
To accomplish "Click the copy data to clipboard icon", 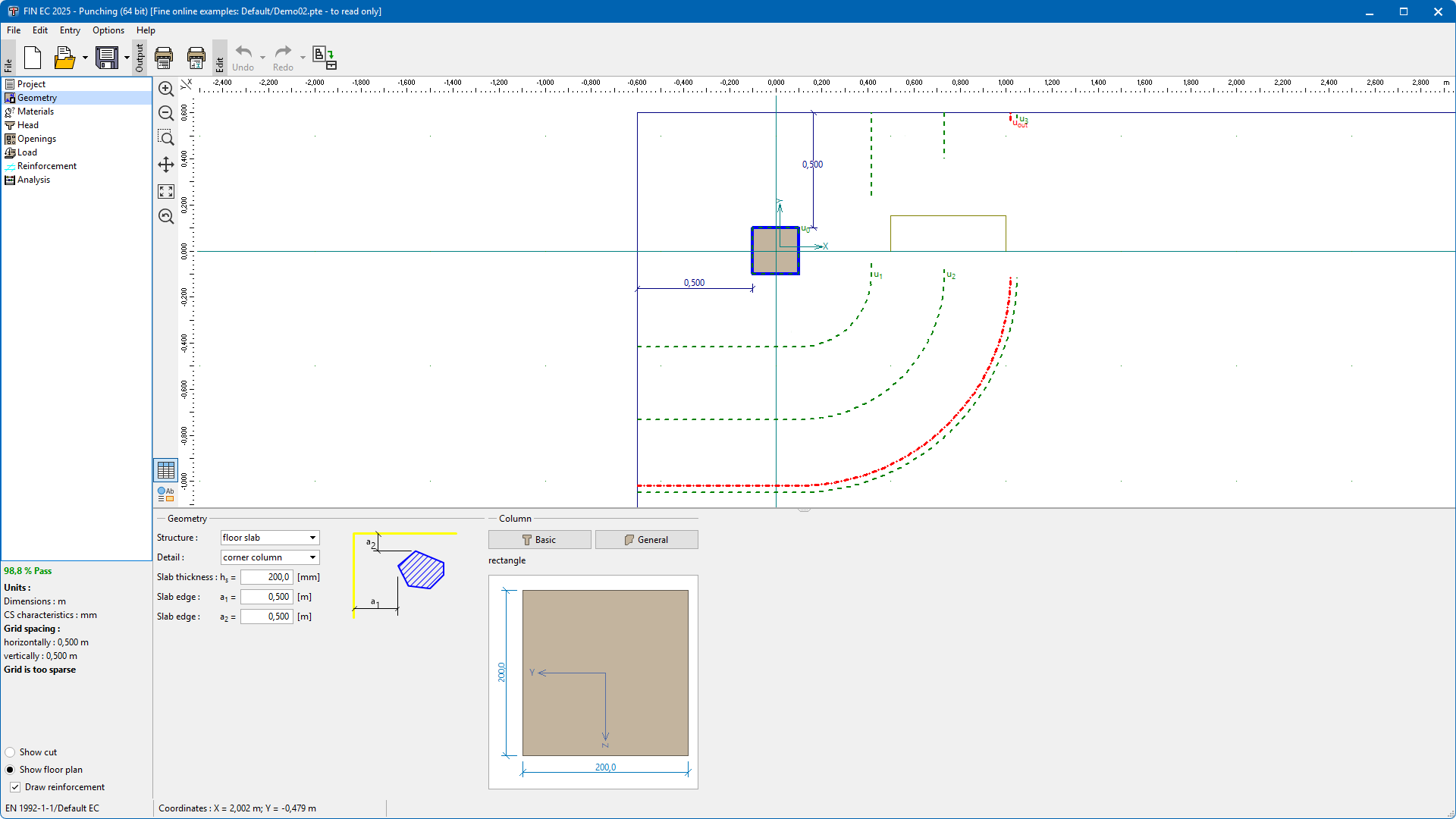I will pyautogui.click(x=325, y=58).
